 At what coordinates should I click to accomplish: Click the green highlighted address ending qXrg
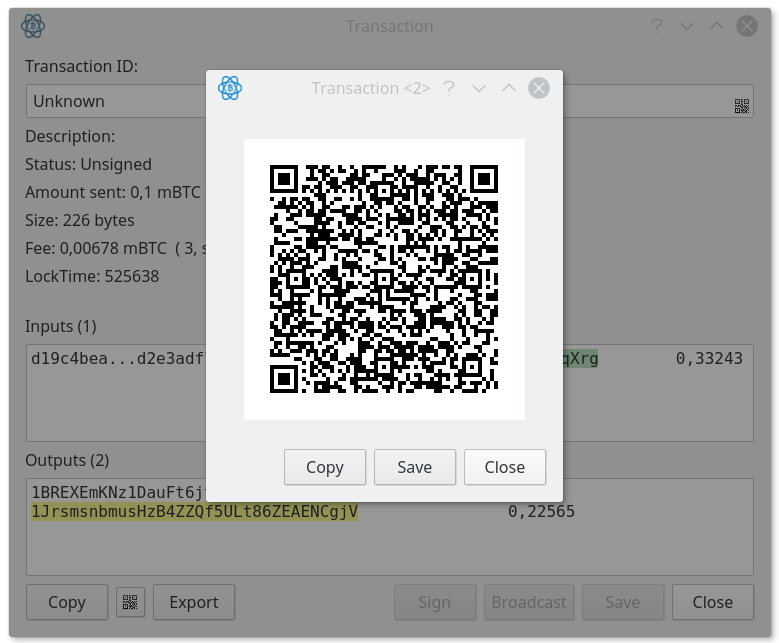(581, 358)
